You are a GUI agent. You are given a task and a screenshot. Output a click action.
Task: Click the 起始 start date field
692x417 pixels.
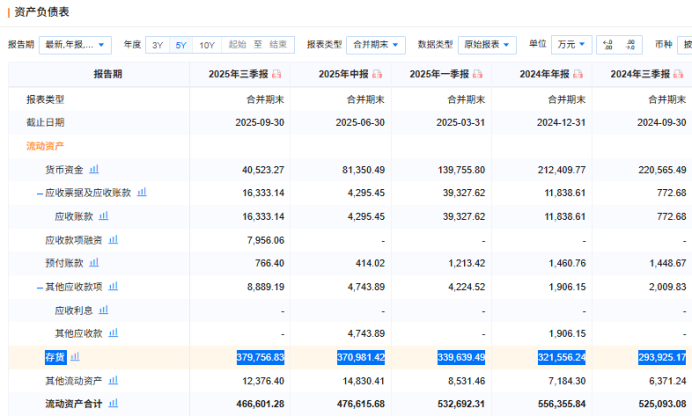coord(237,45)
